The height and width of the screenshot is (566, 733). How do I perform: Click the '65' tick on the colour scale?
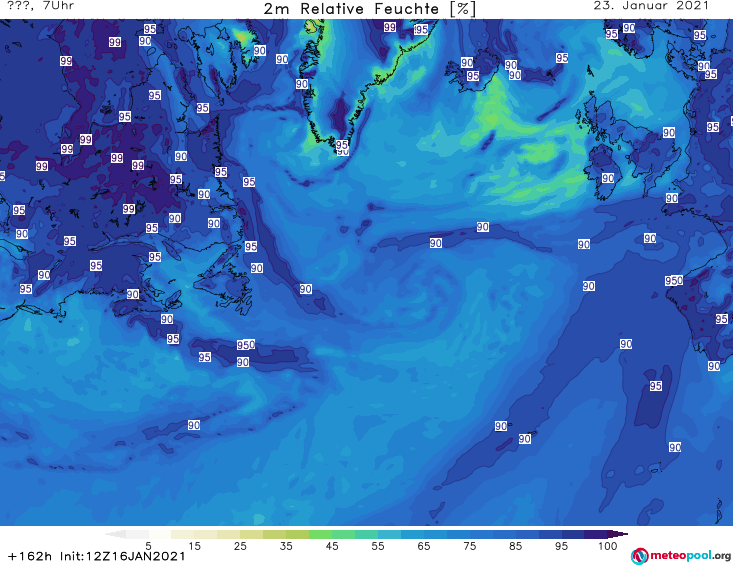click(424, 546)
